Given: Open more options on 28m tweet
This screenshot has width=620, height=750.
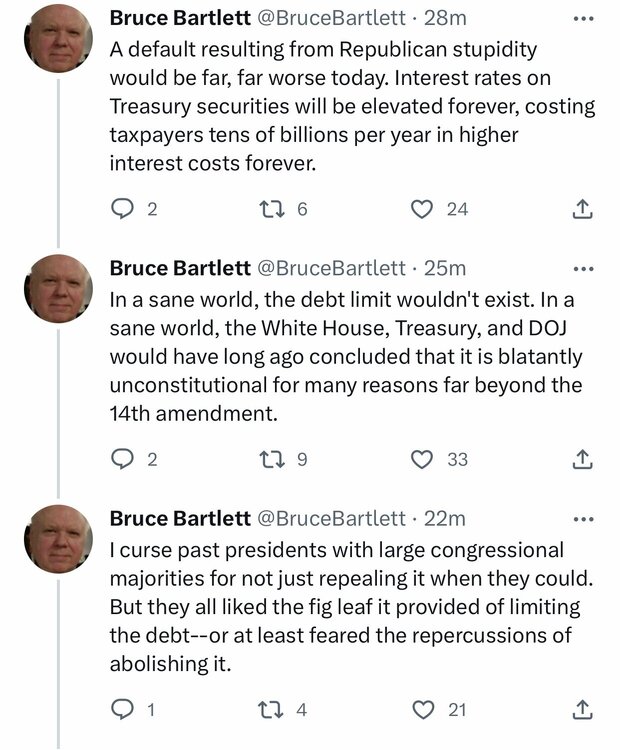Looking at the screenshot, I should (584, 19).
